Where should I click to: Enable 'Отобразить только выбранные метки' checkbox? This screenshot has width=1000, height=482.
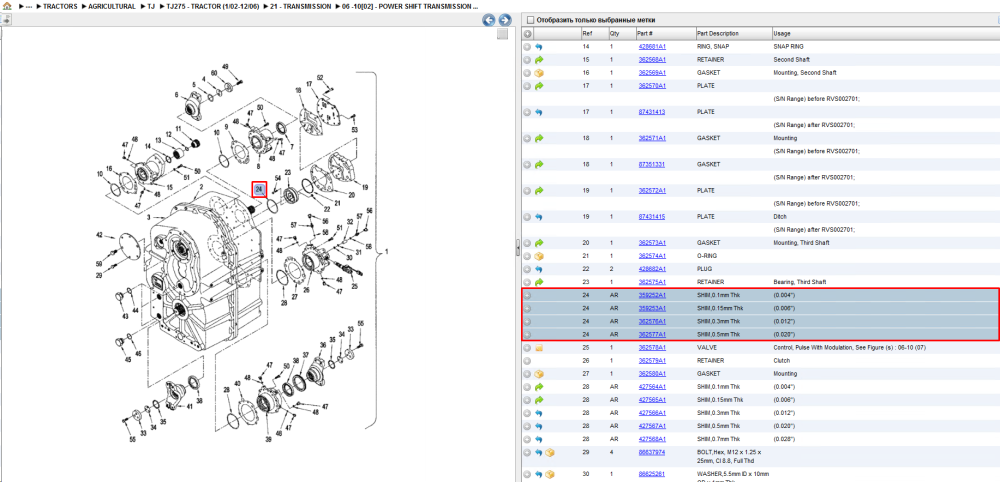click(x=531, y=20)
